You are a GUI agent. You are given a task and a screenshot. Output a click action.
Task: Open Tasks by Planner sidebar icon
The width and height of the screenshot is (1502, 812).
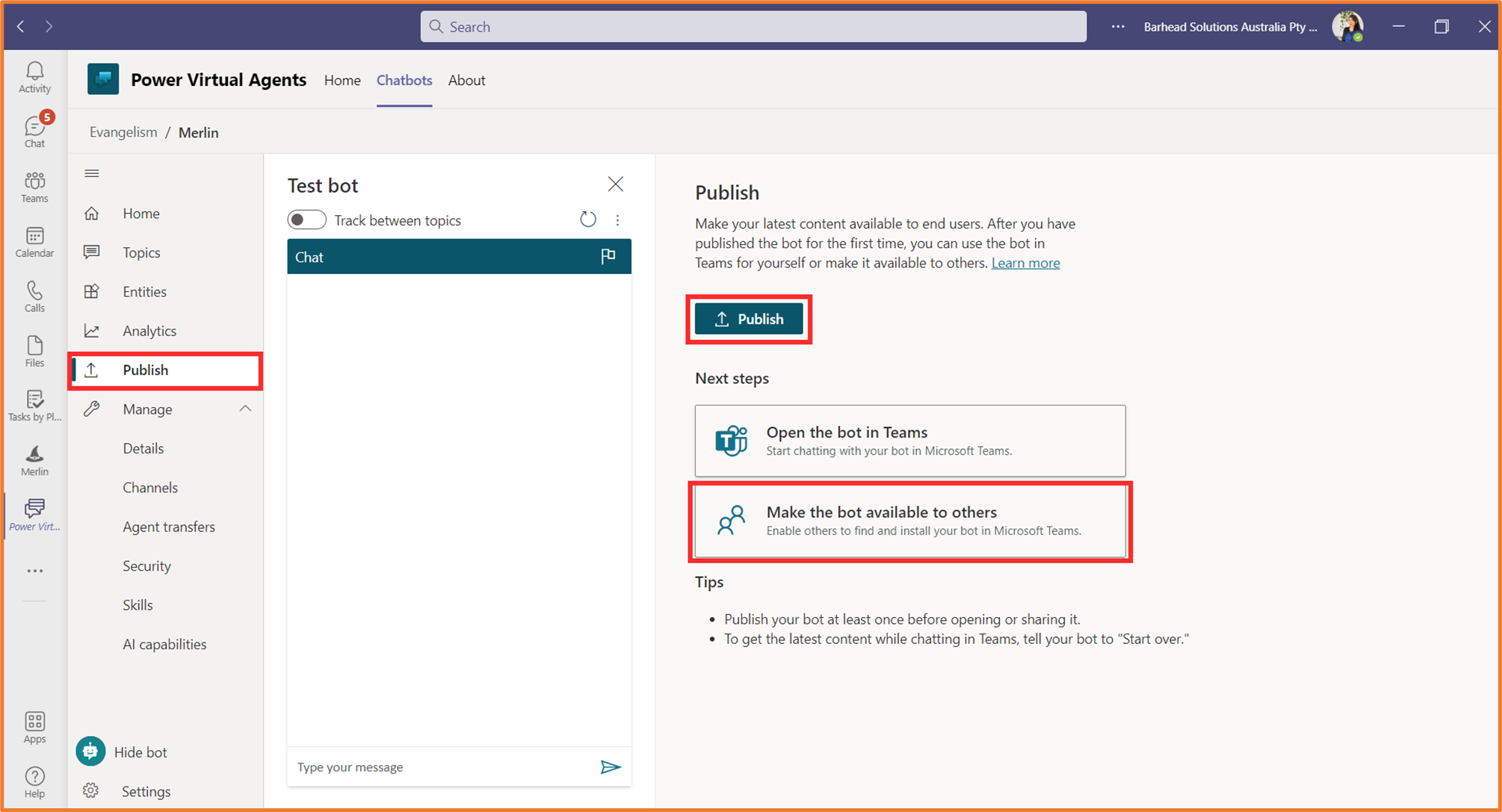[34, 406]
